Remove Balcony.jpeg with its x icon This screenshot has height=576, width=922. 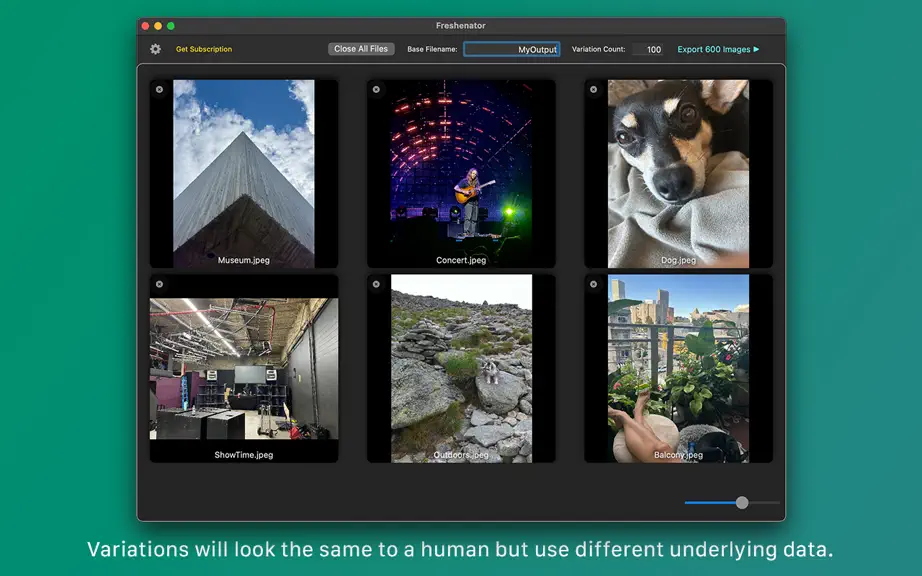click(x=594, y=284)
